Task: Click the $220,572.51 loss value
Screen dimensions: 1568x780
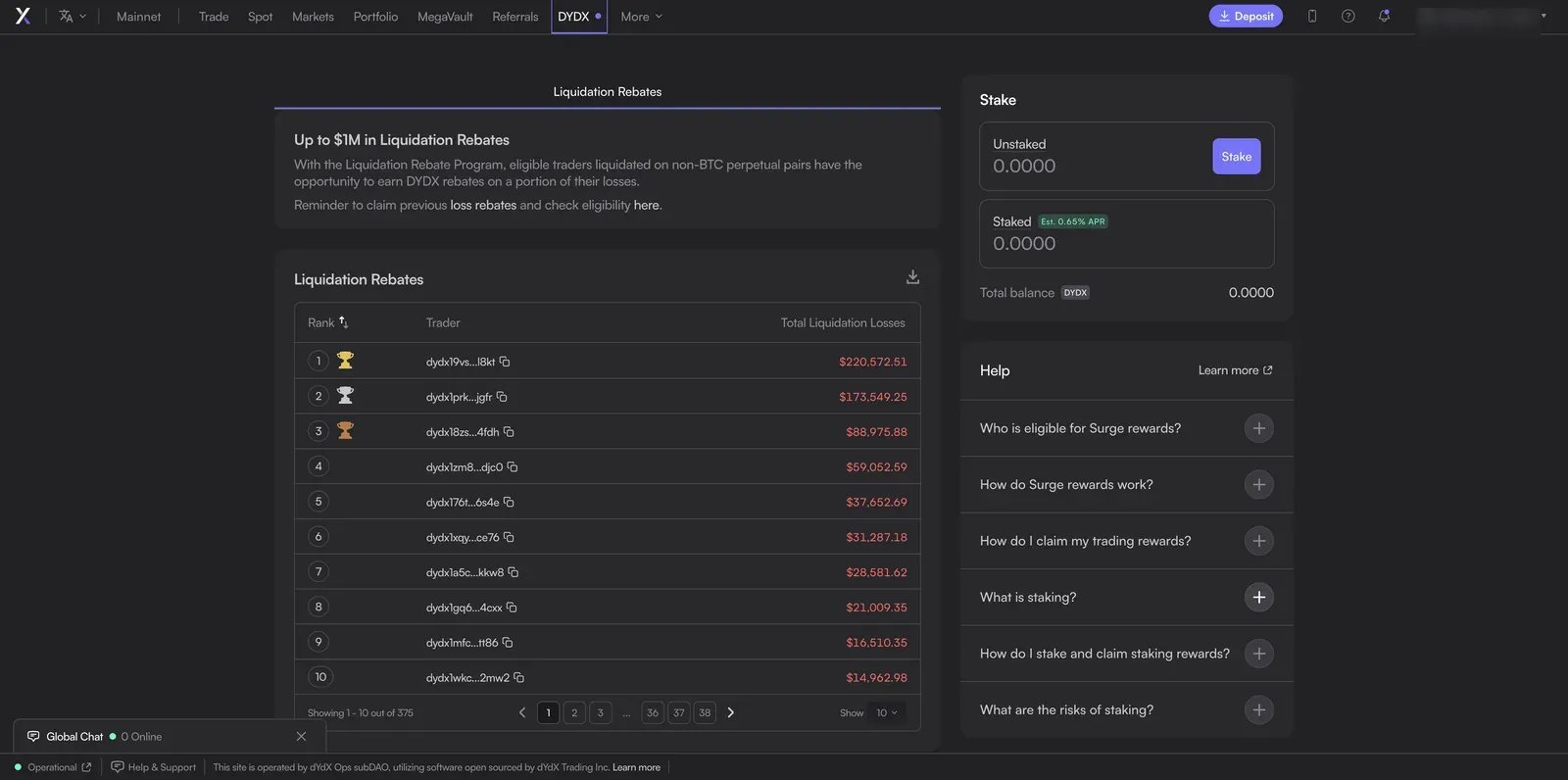Action: [x=873, y=362]
